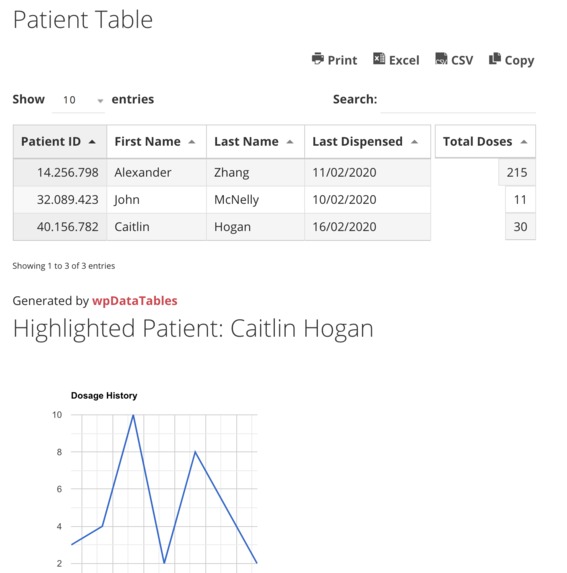Image resolution: width=567 pixels, height=573 pixels.
Task: Open the wpDataTables link
Action: pos(134,301)
